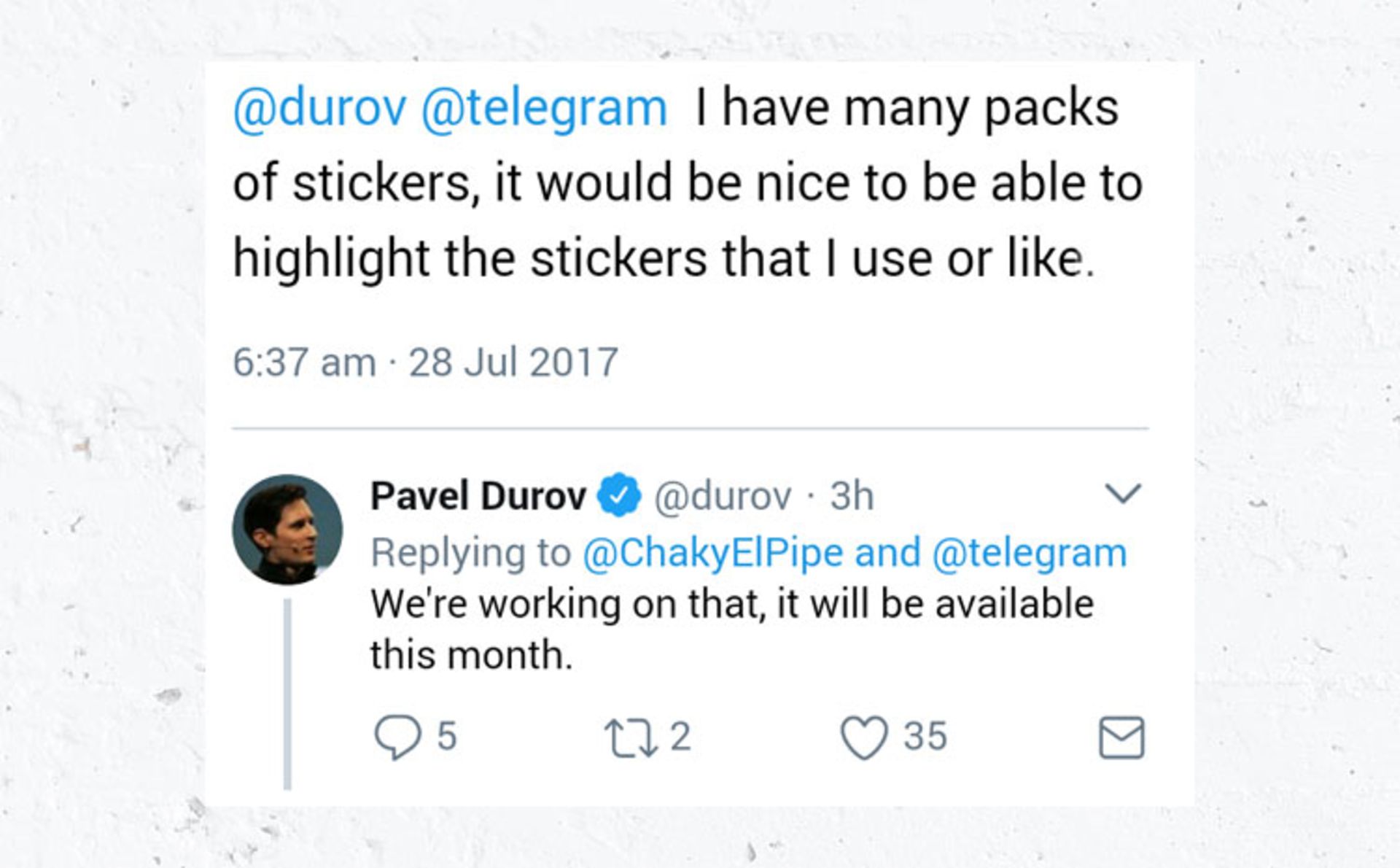This screenshot has width=1400, height=868.
Task: Click the 3h reply timestamp
Action: coord(852,496)
